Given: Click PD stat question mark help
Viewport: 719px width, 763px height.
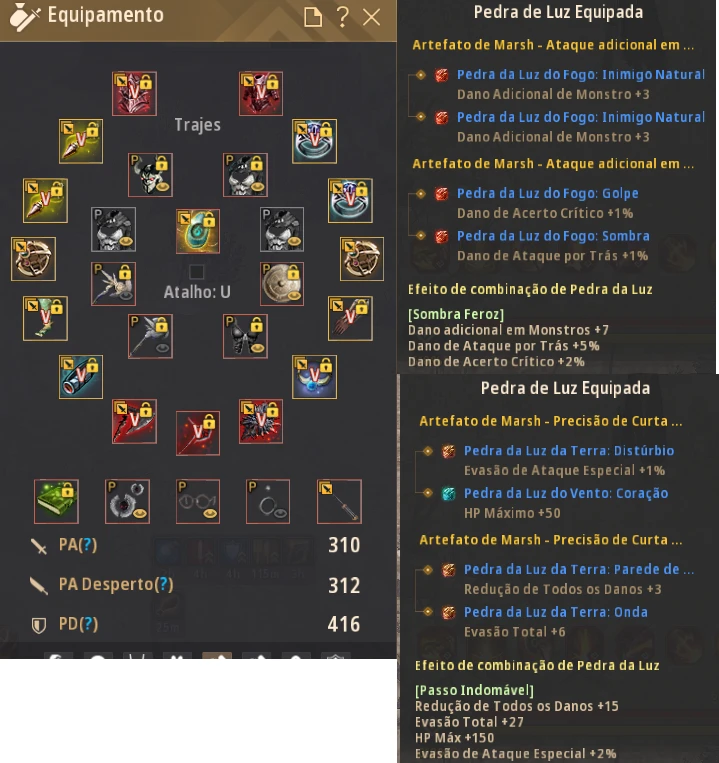Looking at the screenshot, I should click(88, 624).
